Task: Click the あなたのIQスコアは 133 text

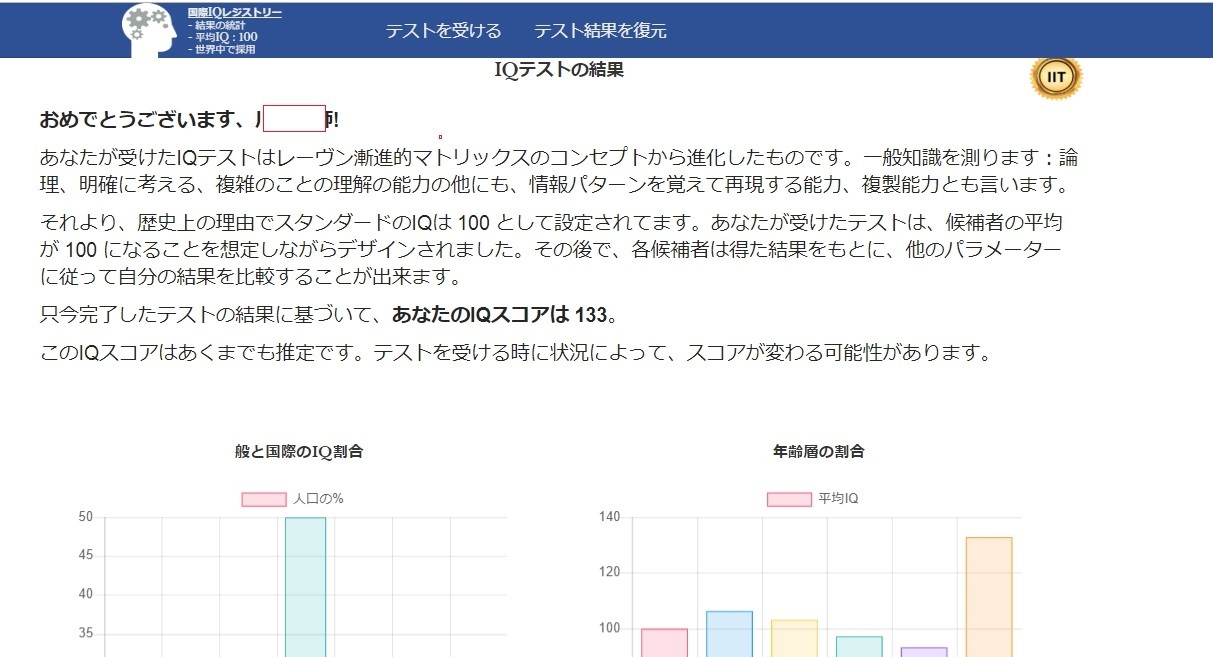Action: pyautogui.click(x=500, y=315)
